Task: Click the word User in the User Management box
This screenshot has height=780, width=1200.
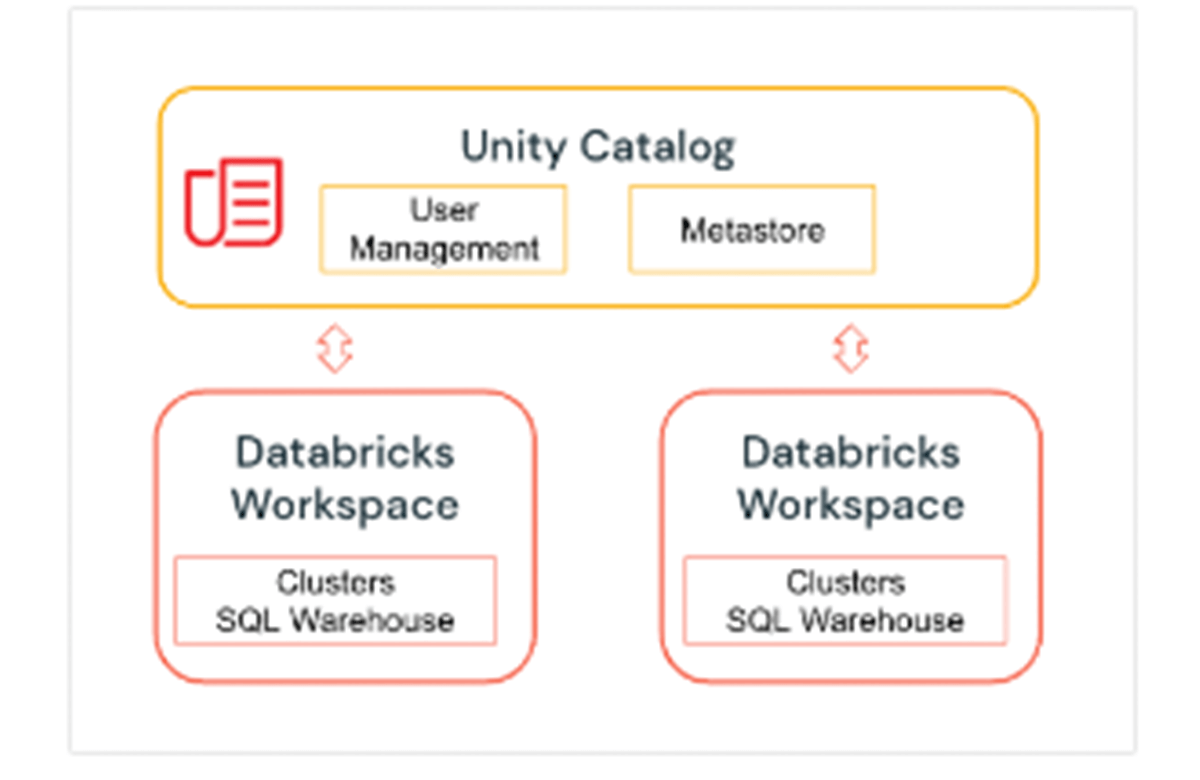Action: 443,211
